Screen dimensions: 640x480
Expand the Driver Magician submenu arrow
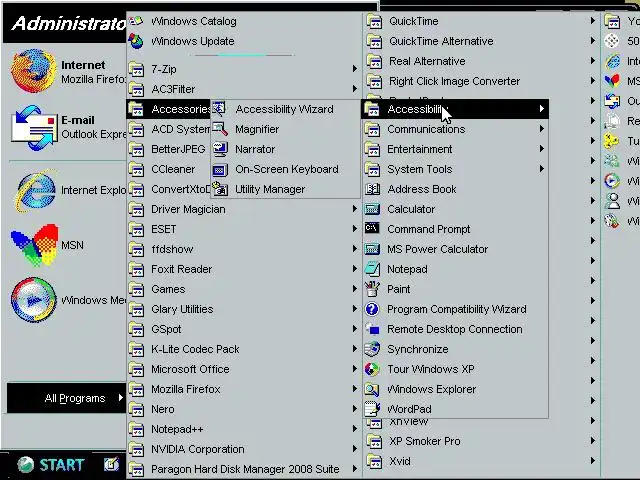tap(355, 209)
